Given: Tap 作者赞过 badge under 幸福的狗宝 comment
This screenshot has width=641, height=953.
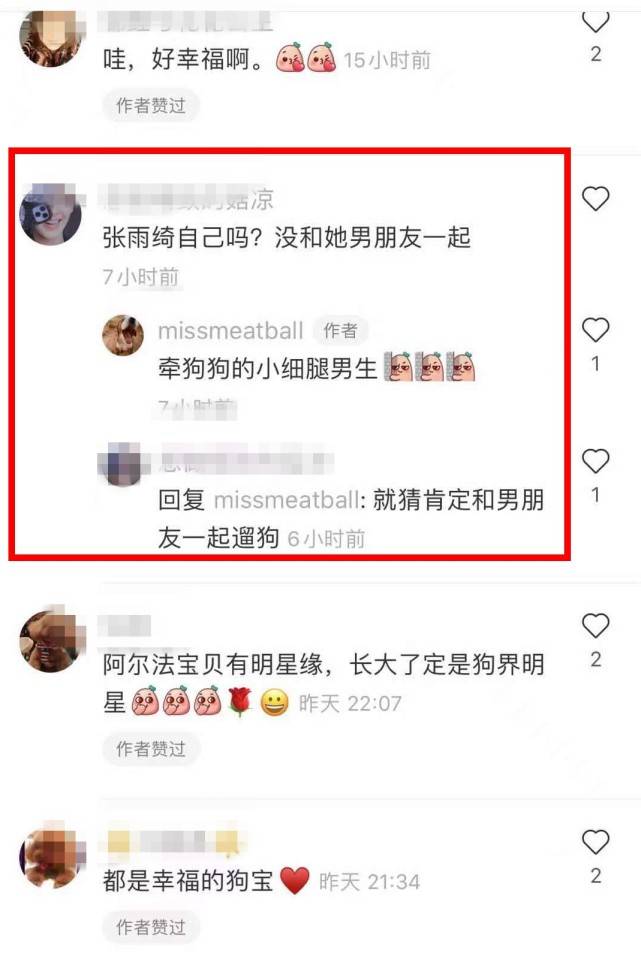Looking at the screenshot, I should [151, 927].
